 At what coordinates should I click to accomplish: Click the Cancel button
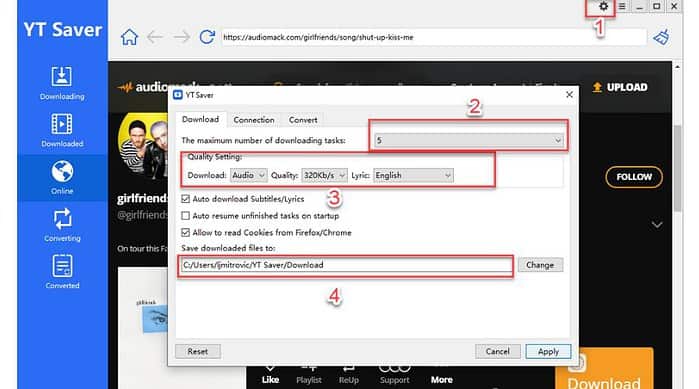(x=498, y=352)
